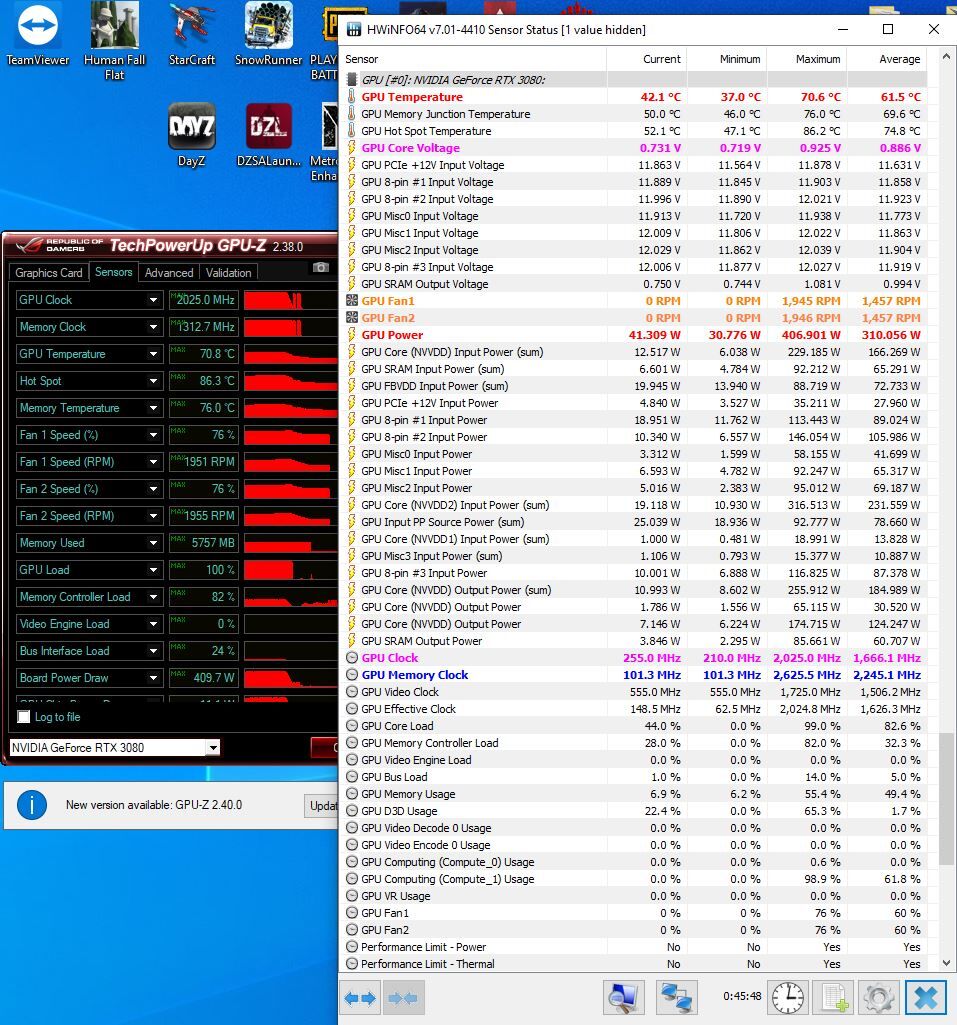Open GPU Temperature sensor dropdown in GPU-Z
Screen dimensions: 957x1025
coord(154,354)
